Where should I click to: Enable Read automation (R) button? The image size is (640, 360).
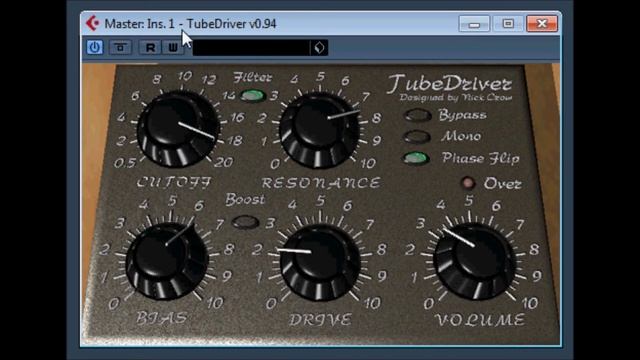[150, 47]
